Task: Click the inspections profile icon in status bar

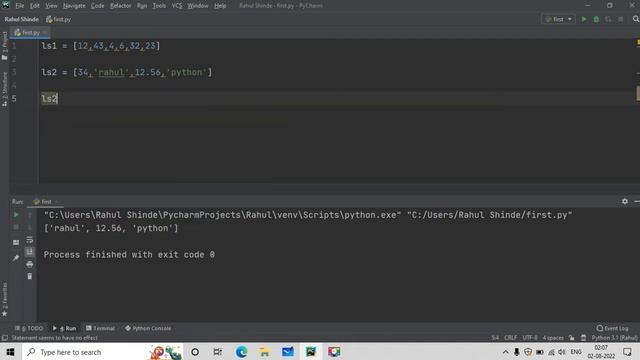Action: click(x=583, y=338)
